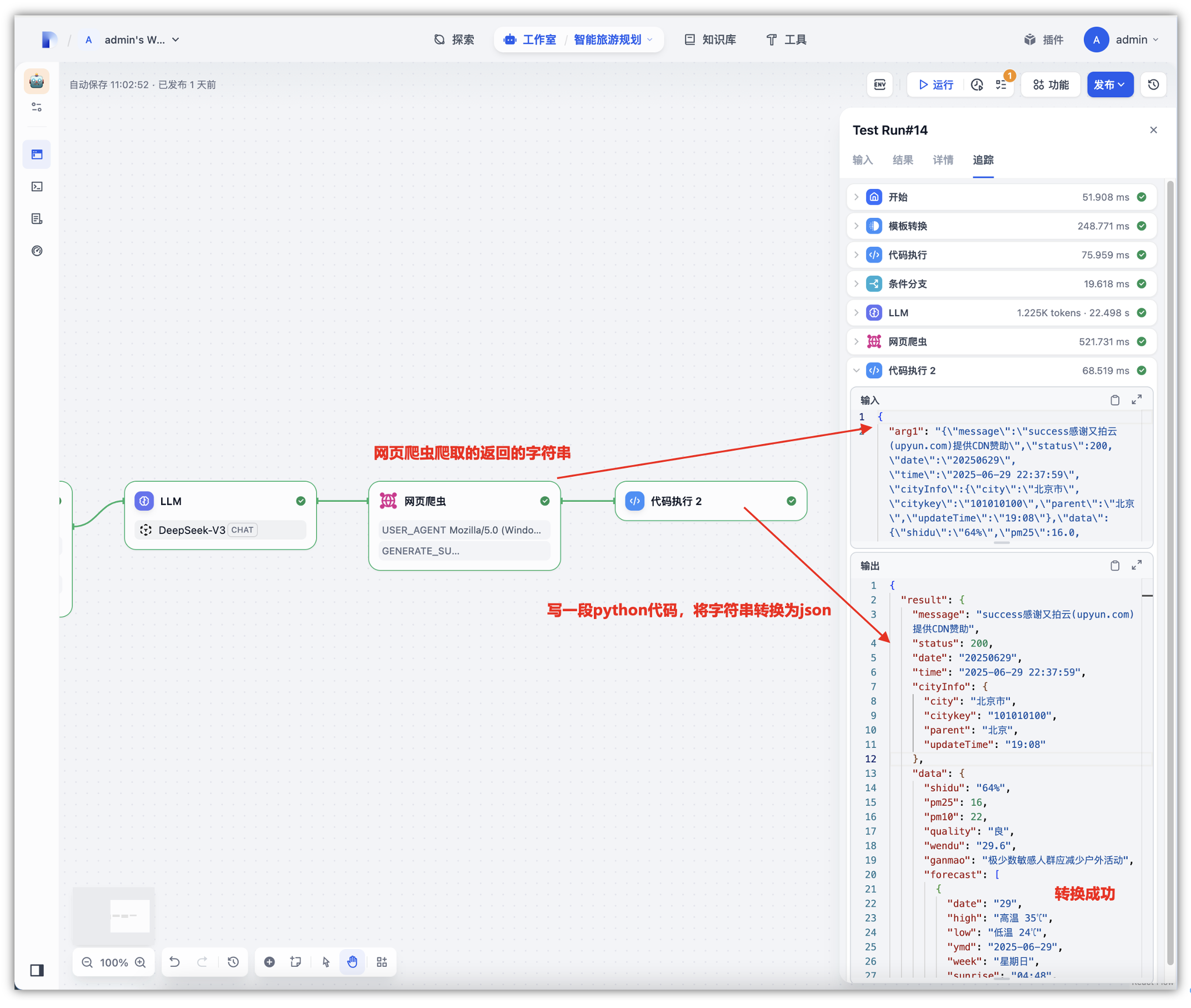This screenshot has width=1191, height=1008.
Task: Click the 功能 features button
Action: 1050,84
